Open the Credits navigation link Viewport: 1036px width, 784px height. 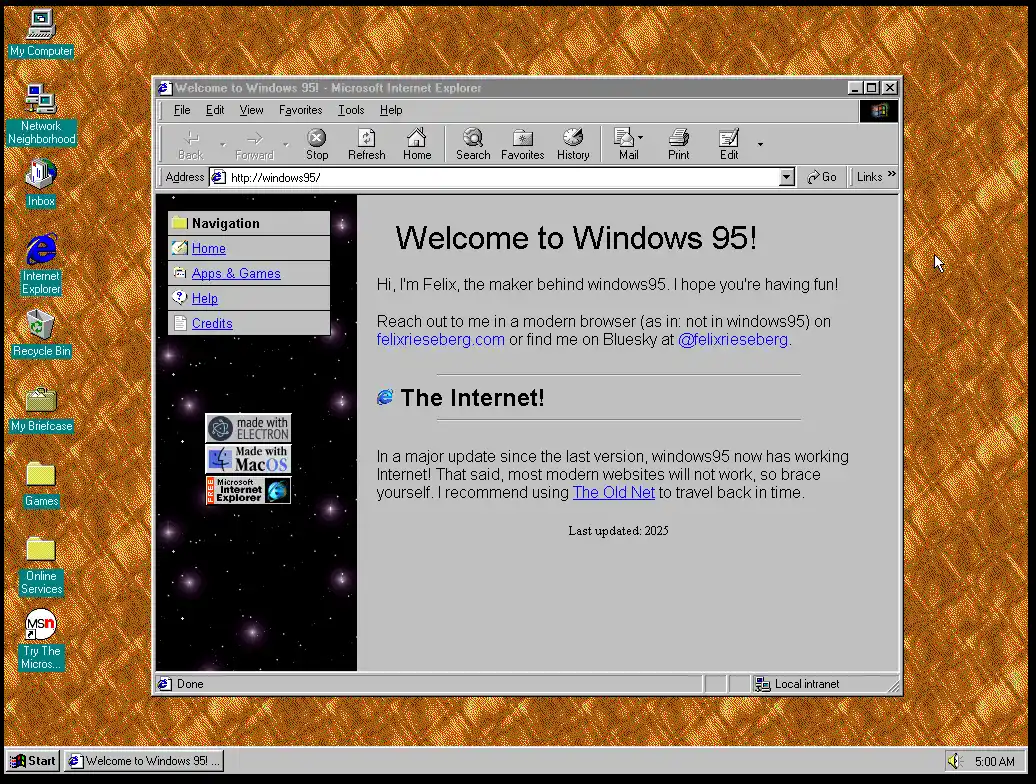(212, 324)
